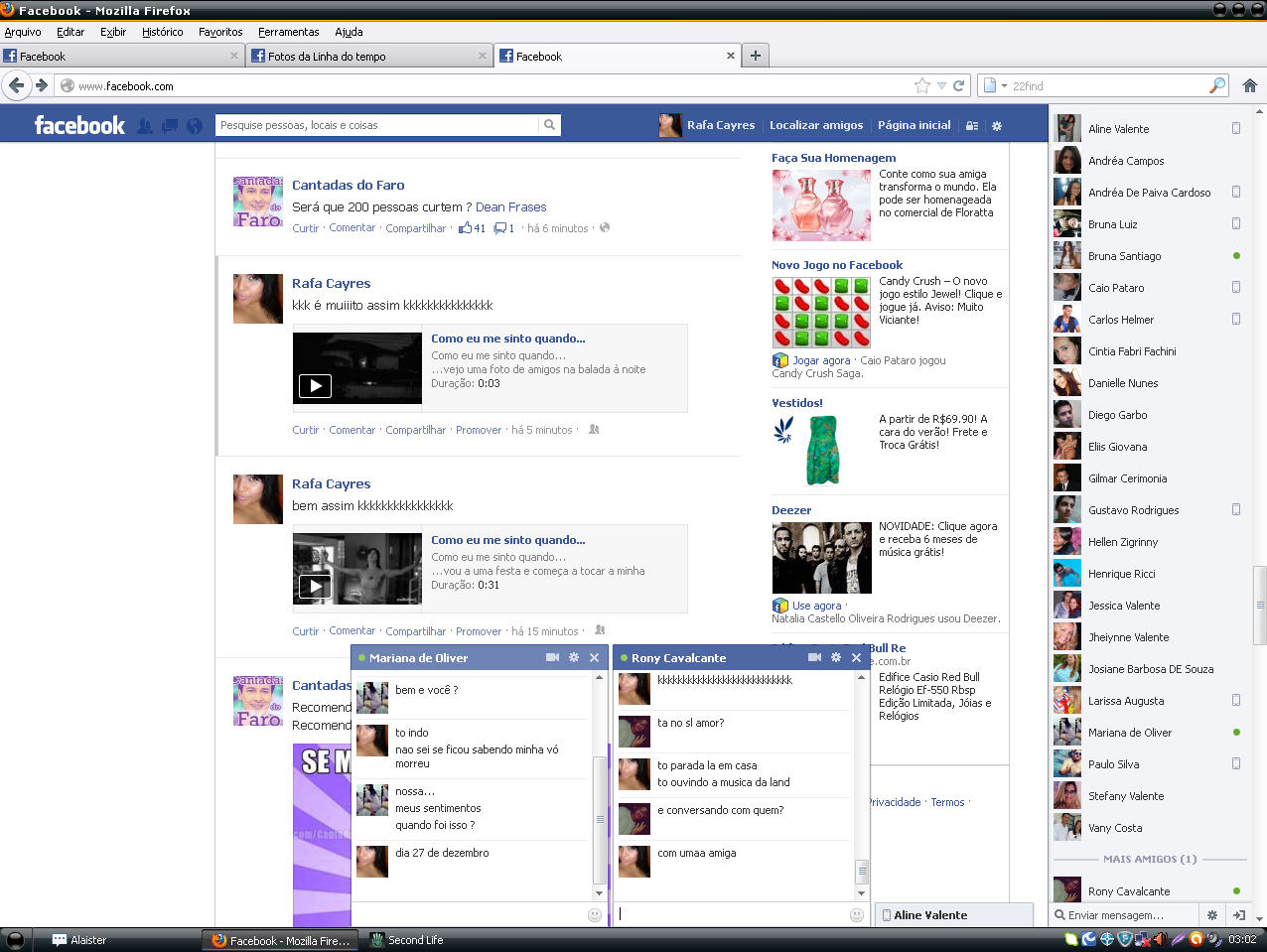Open Histórico menu
Image resolution: width=1267 pixels, height=952 pixels.
tap(162, 32)
